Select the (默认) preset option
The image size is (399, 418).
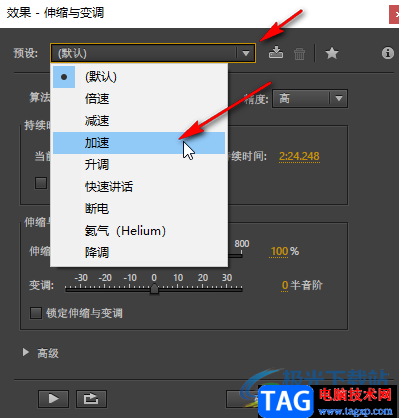tap(139, 77)
